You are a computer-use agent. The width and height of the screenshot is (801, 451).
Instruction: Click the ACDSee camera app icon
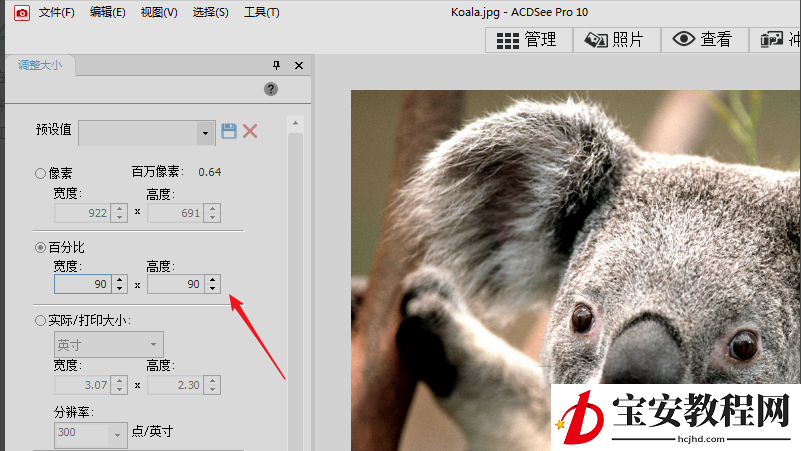[x=21, y=12]
